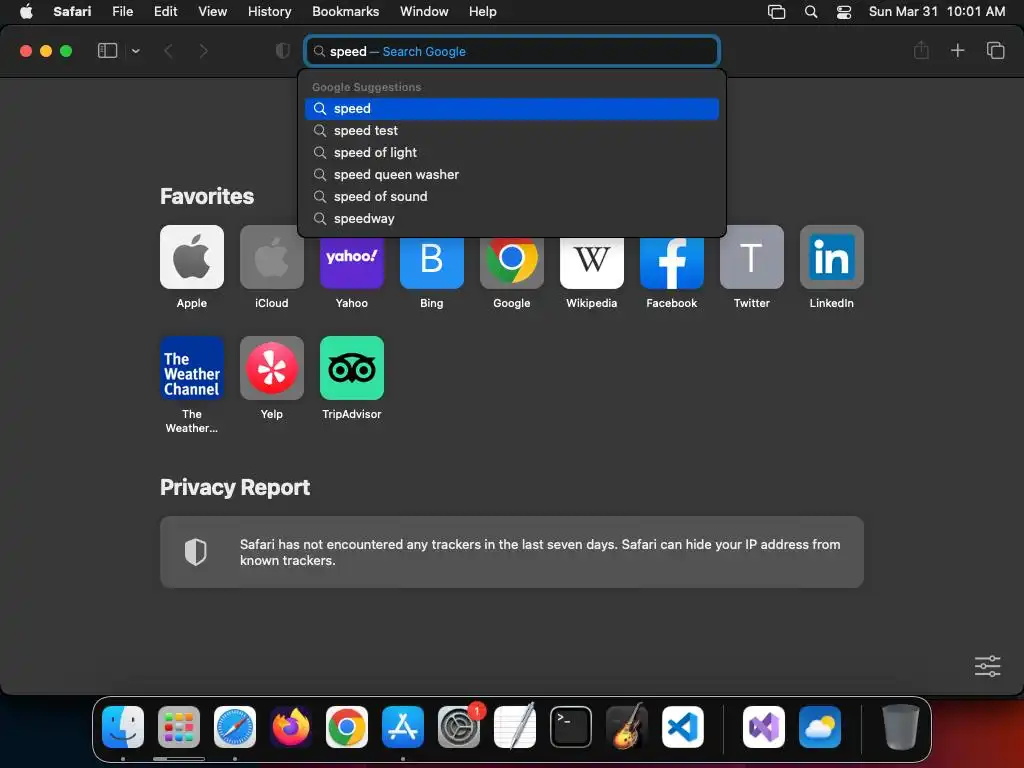1024x768 pixels.
Task: Open the Apple logo menu
Action: pyautogui.click(x=26, y=11)
